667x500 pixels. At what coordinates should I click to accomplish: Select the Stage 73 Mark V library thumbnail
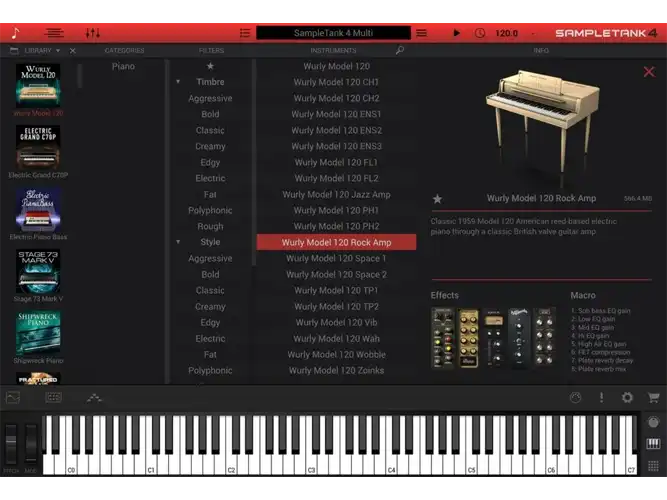(38, 271)
